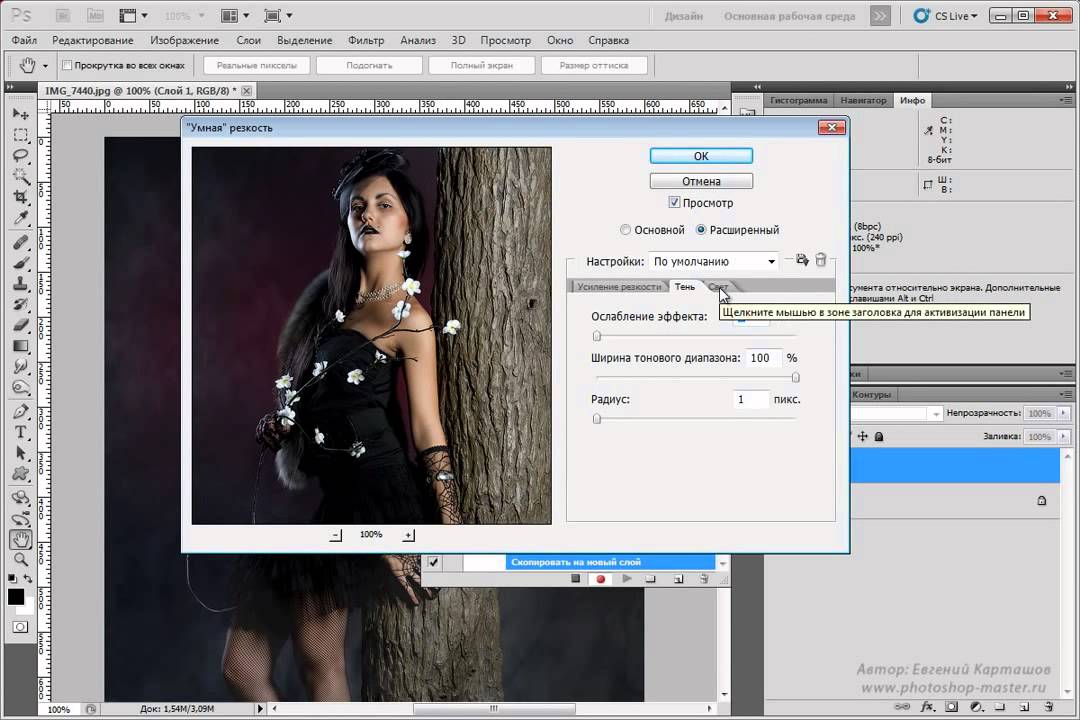This screenshot has height=720, width=1080.
Task: Click the record button in Actions panel
Action: coord(601,579)
